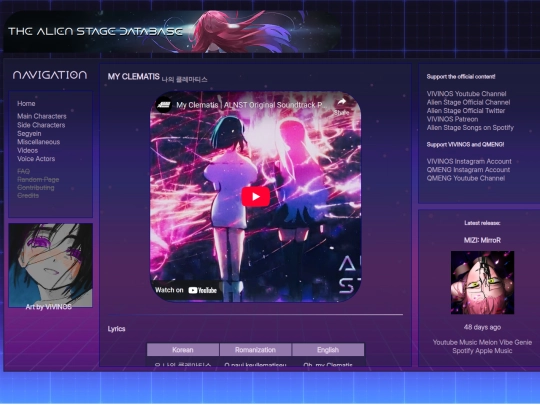Open Main Characters page
Image resolution: width=540 pixels, height=405 pixels.
point(42,116)
